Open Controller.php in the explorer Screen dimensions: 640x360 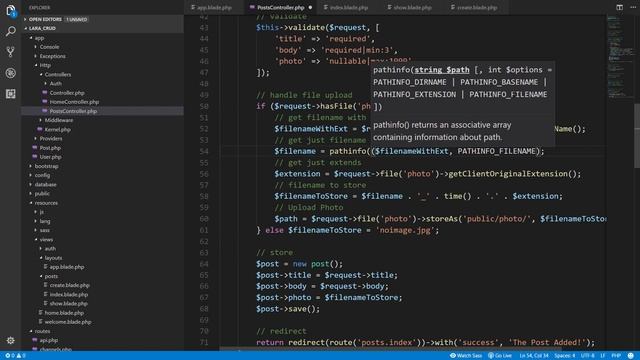coord(67,93)
